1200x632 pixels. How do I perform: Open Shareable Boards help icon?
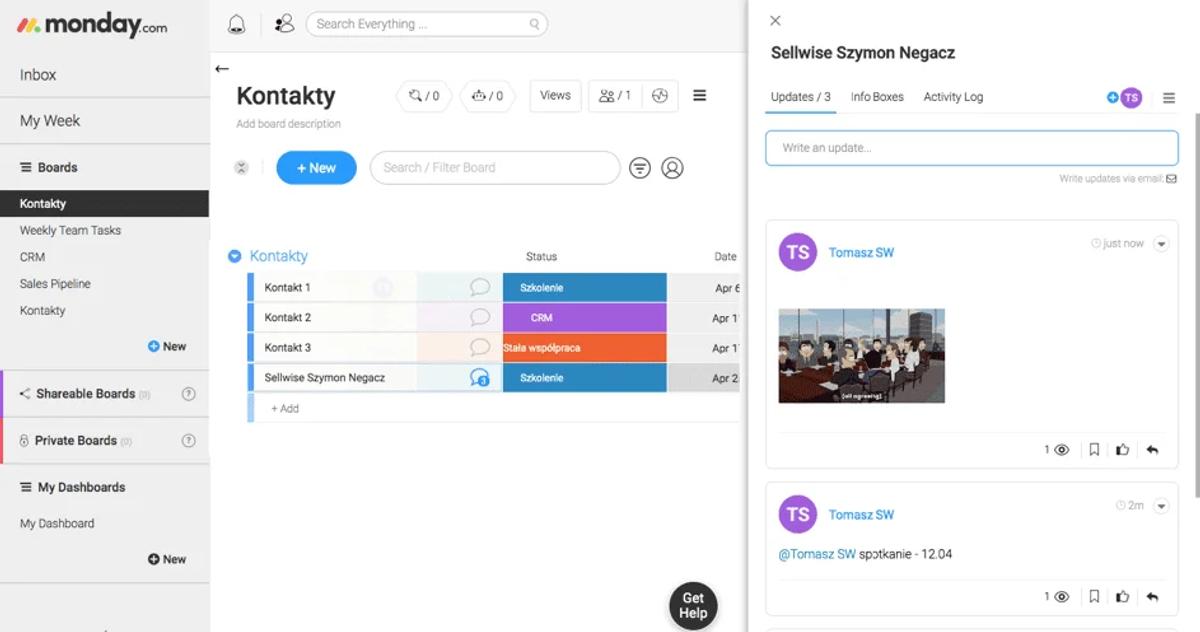(x=188, y=394)
